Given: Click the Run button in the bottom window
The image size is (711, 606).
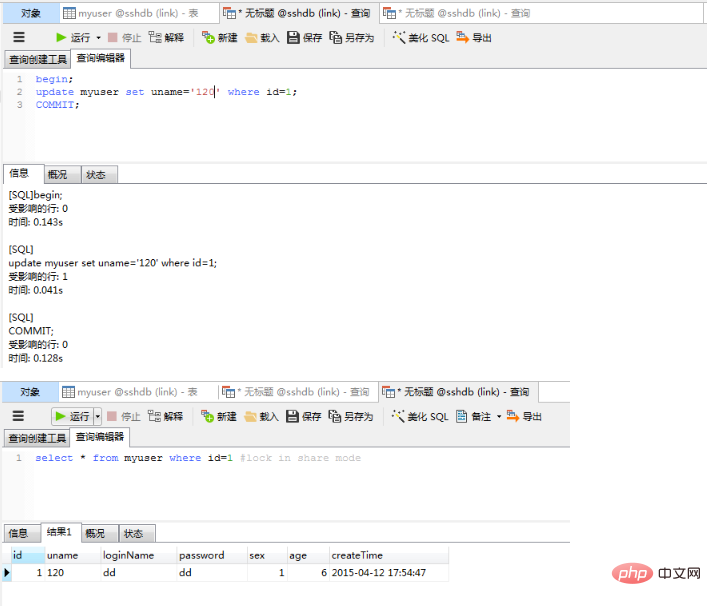Looking at the screenshot, I should click(73, 416).
